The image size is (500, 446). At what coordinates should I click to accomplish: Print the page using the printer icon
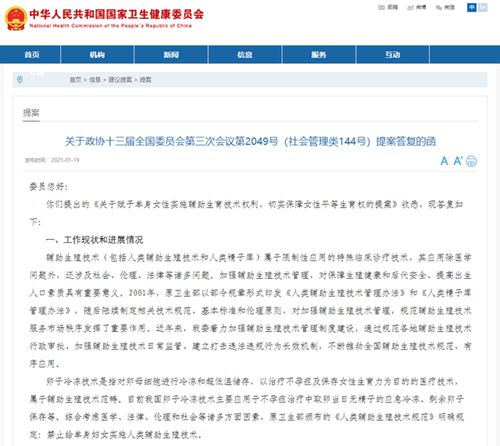tap(471, 161)
